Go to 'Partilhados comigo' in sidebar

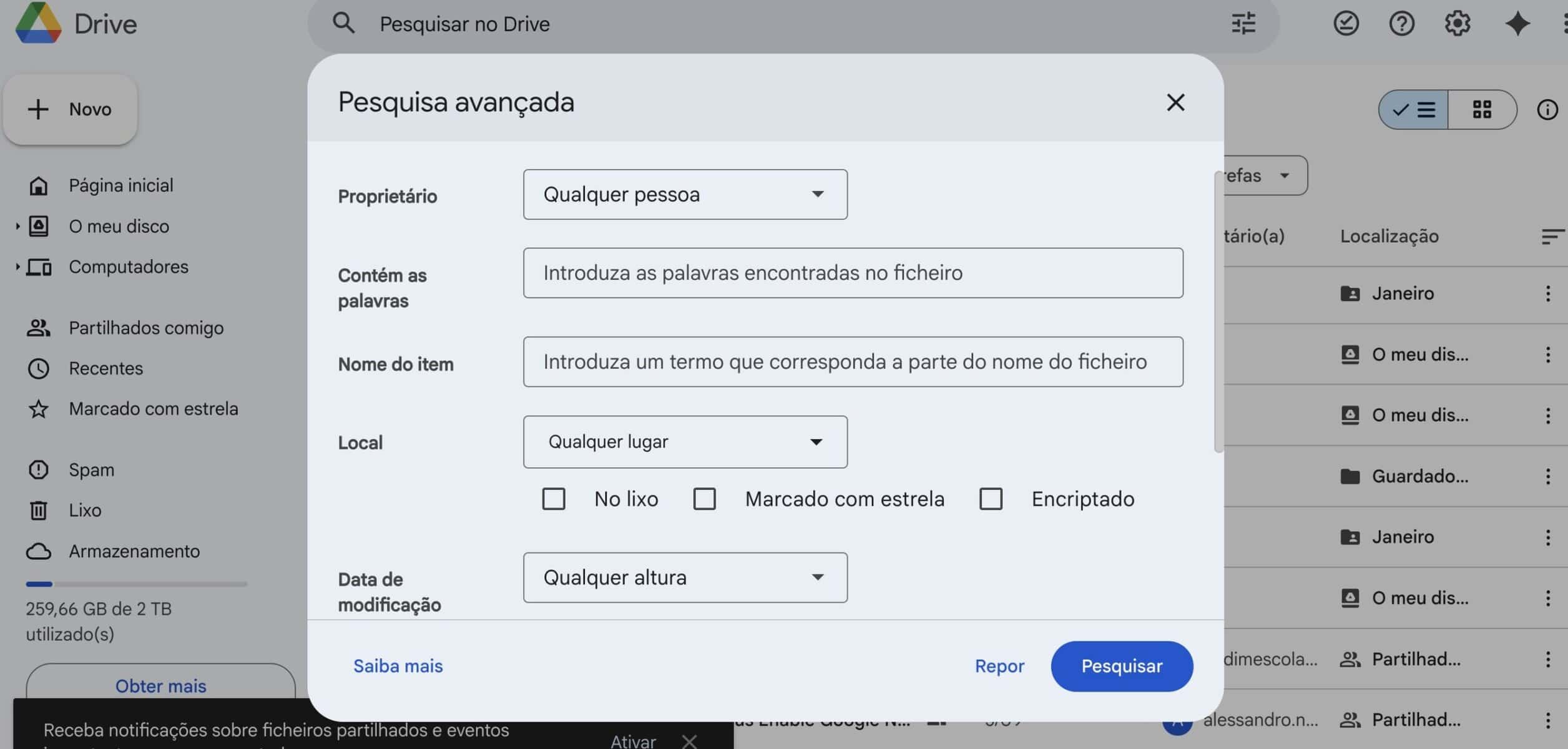click(x=145, y=328)
